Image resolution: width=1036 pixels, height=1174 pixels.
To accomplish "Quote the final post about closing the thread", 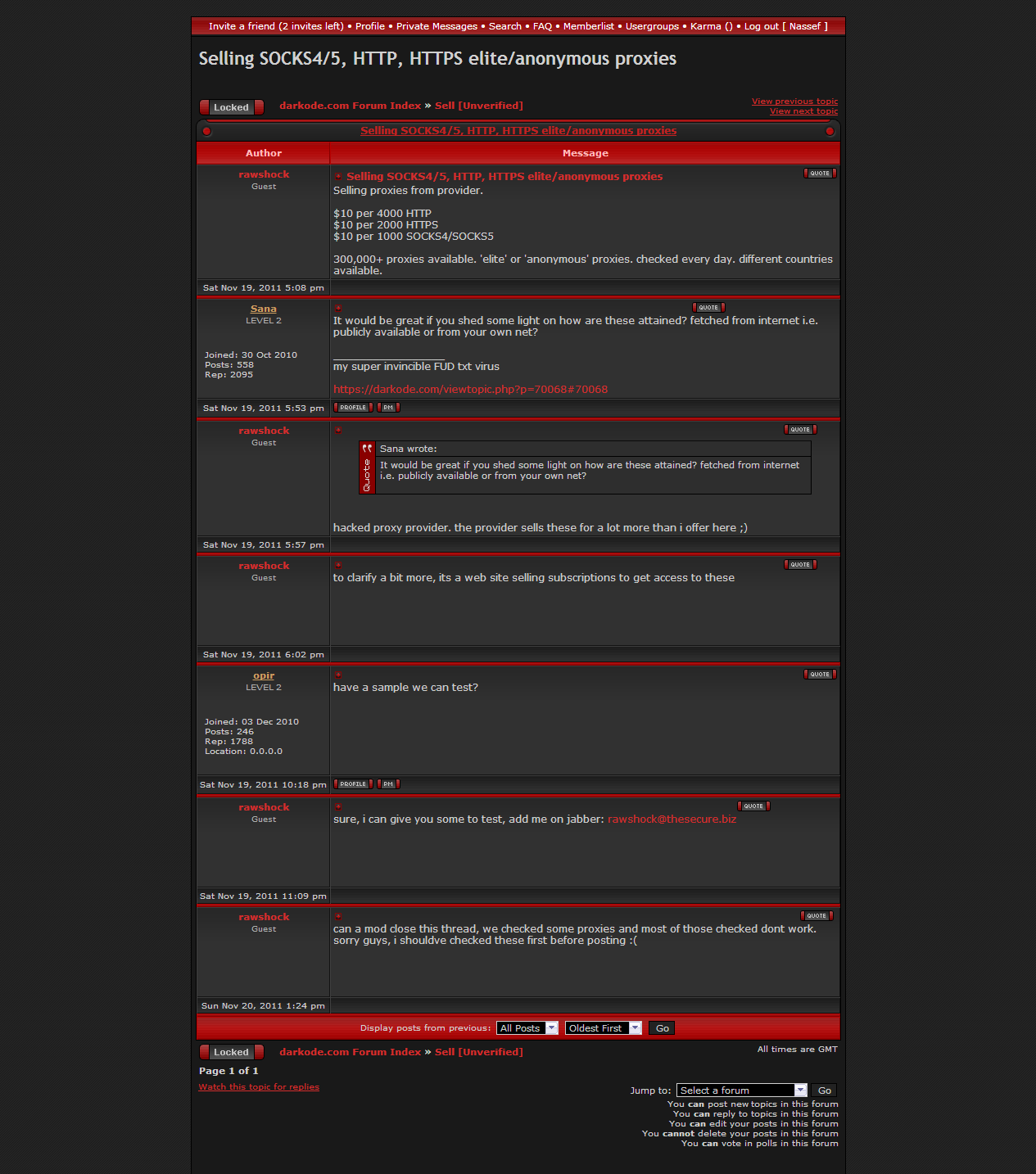I will (816, 916).
